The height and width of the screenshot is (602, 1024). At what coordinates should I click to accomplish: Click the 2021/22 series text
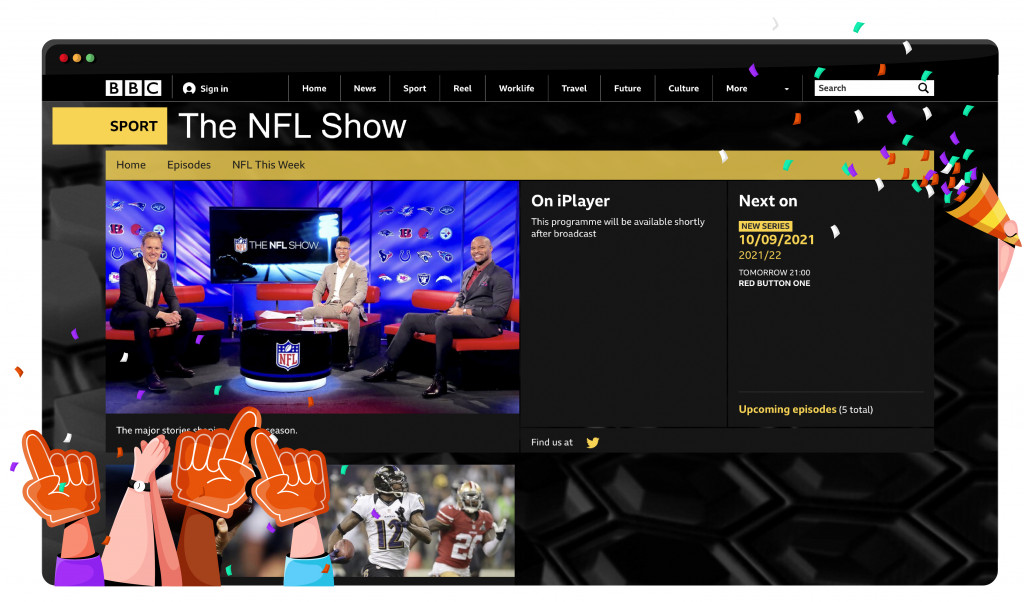pyautogui.click(x=760, y=255)
